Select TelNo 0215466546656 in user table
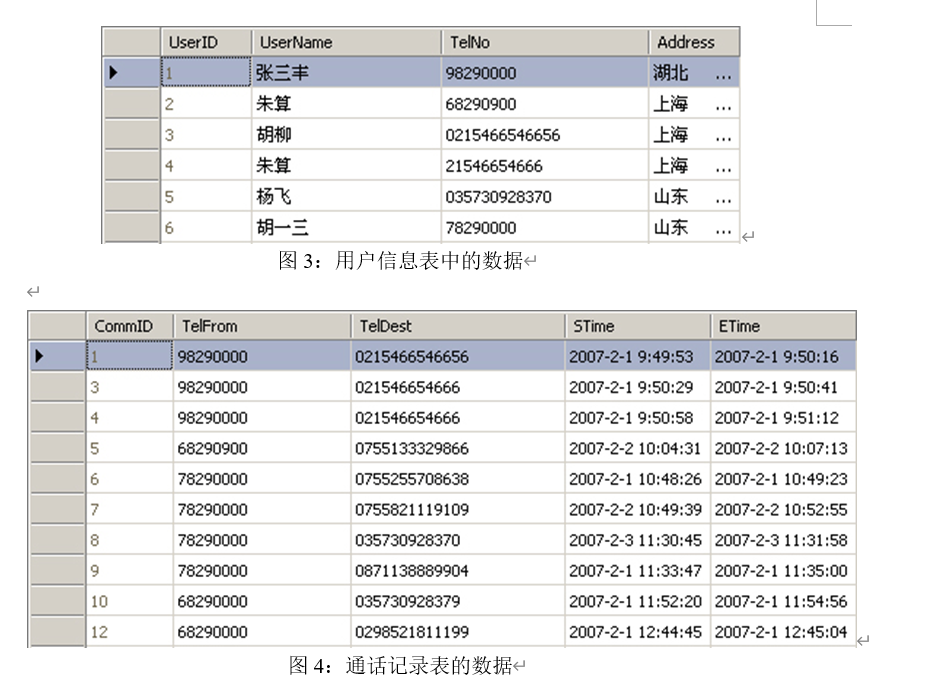 pos(545,135)
